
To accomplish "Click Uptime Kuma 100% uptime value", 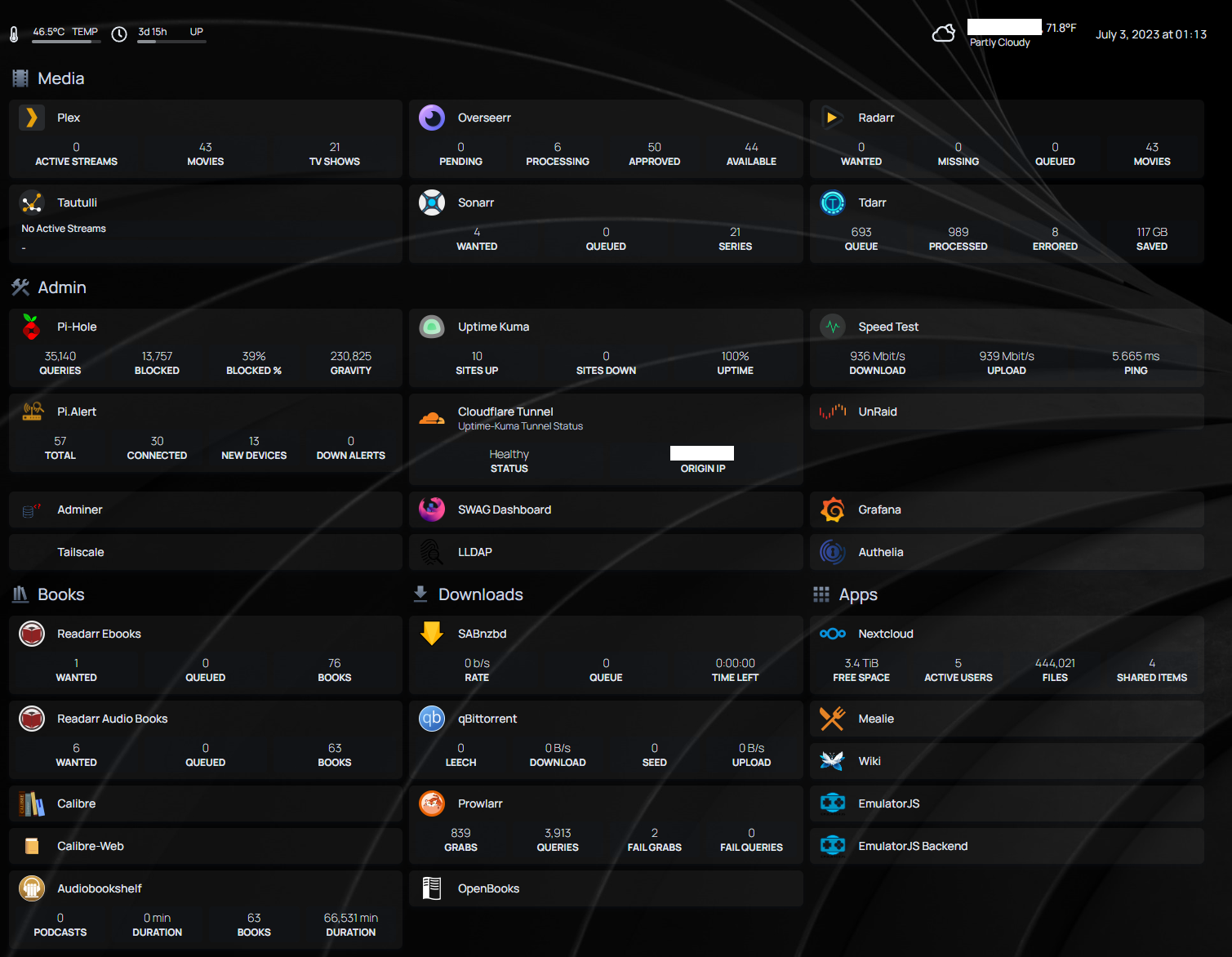I will click(735, 356).
